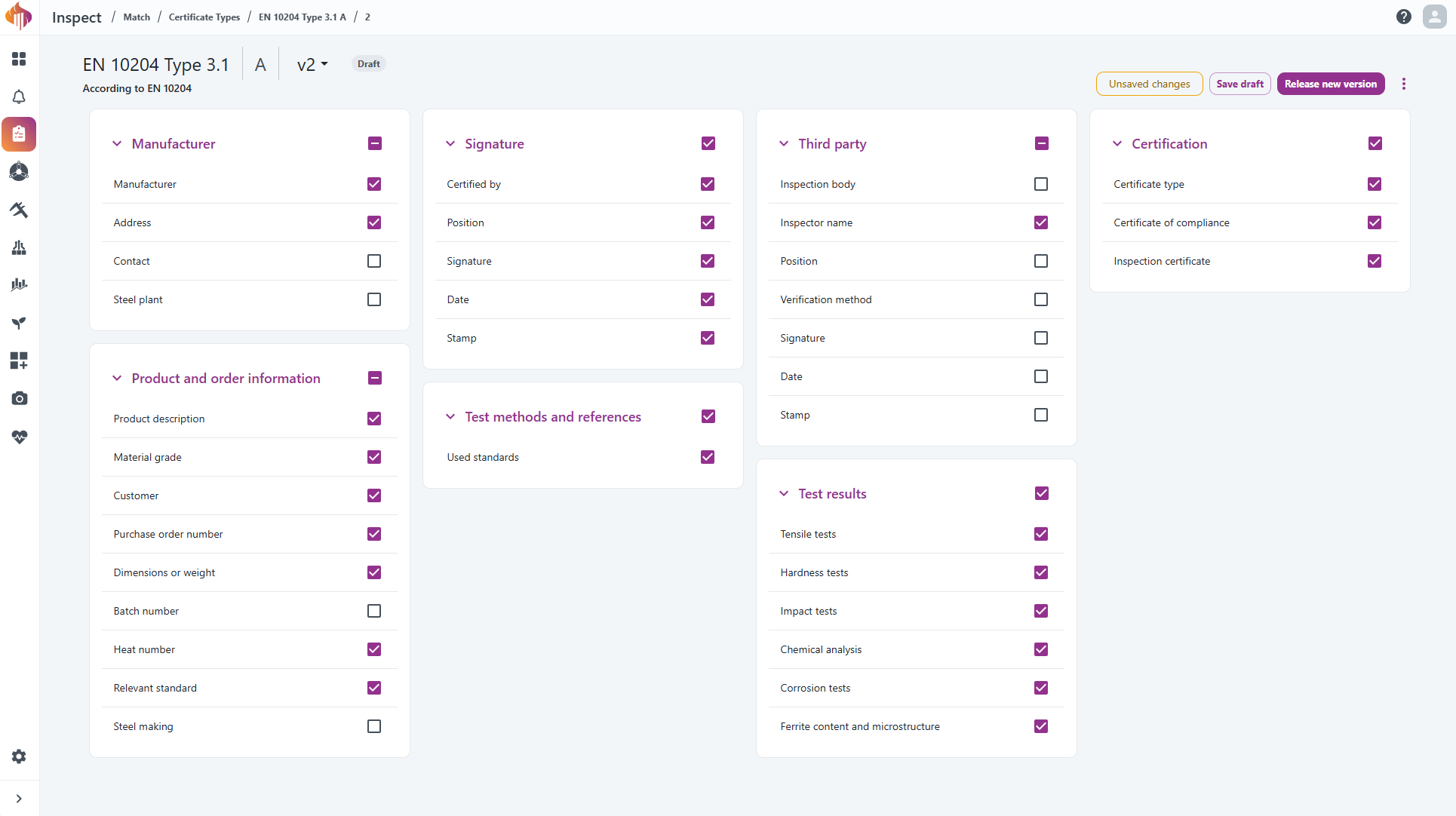The width and height of the screenshot is (1456, 816).
Task: Click the Save draft button
Action: click(1239, 84)
